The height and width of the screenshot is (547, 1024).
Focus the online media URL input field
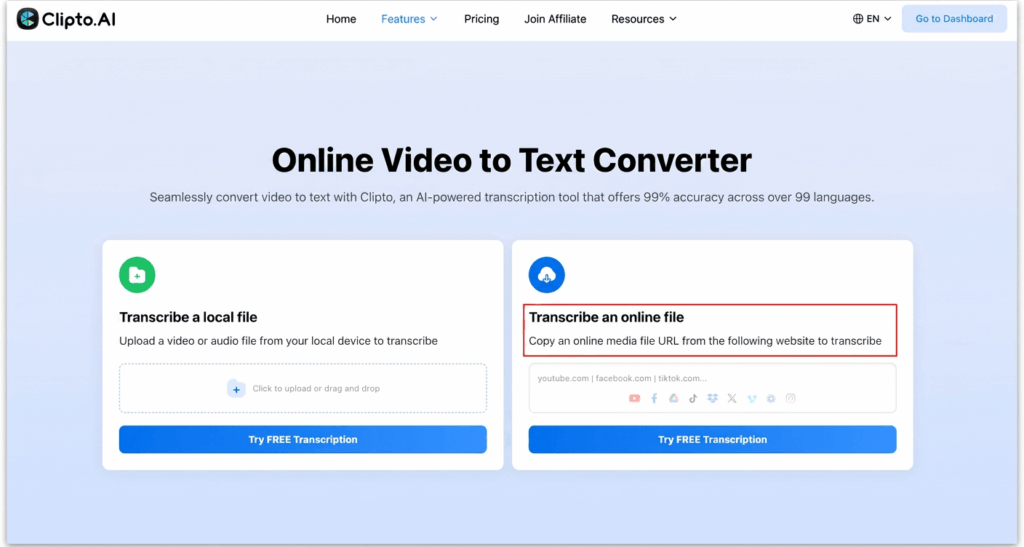click(x=712, y=388)
